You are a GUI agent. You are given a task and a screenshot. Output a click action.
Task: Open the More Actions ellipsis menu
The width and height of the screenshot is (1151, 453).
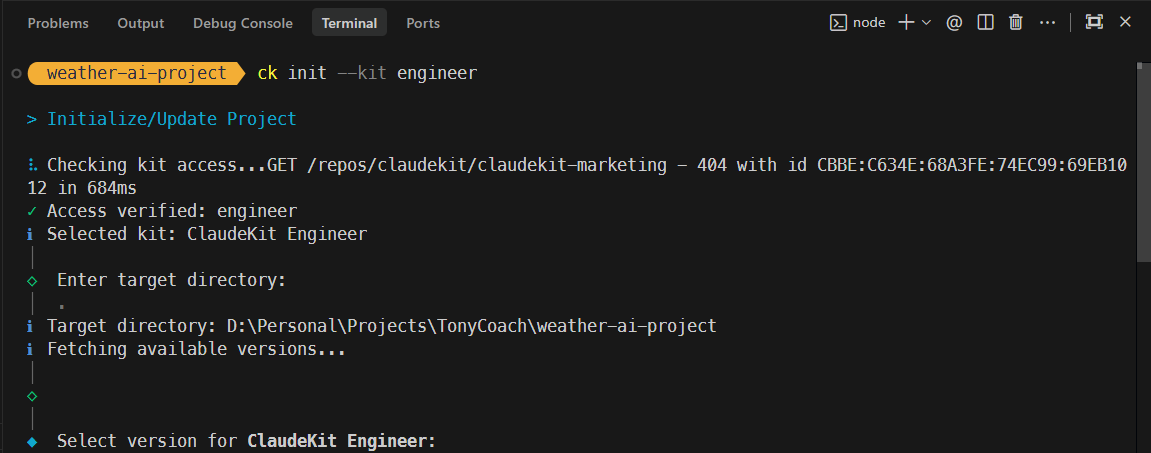point(1047,22)
